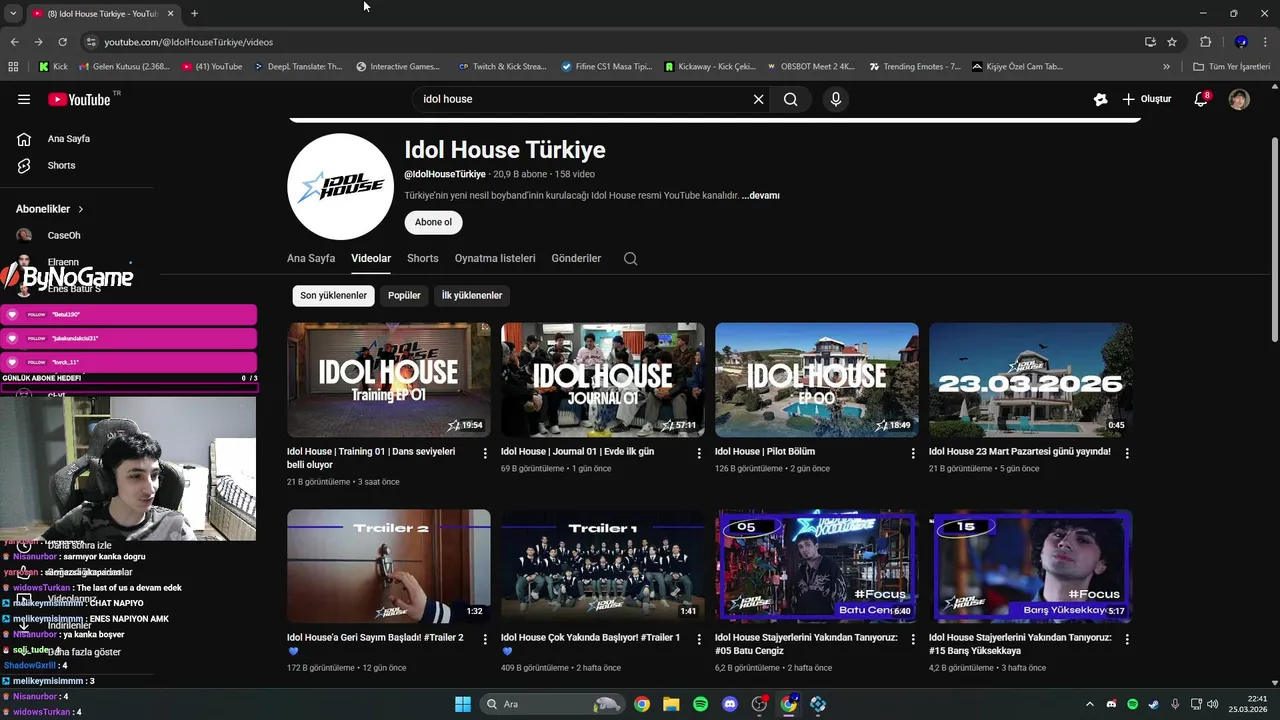Open options menu for Pilot Bölüm video

click(x=913, y=453)
